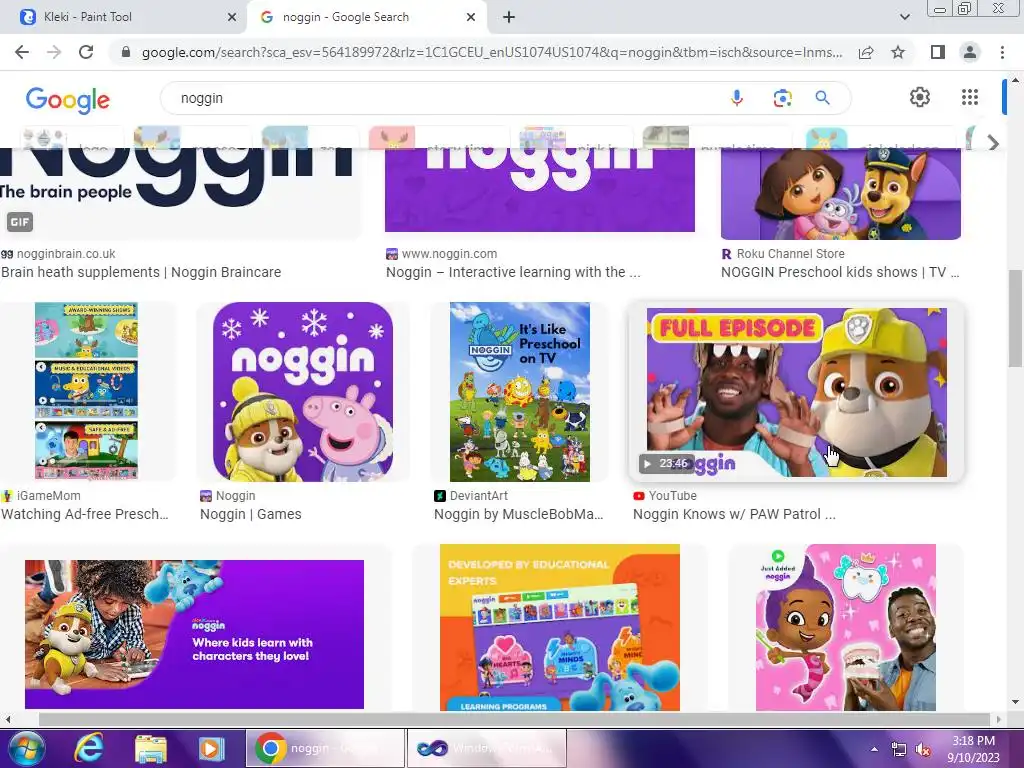Start a voice search with microphone
1024x768 pixels.
coord(737,98)
